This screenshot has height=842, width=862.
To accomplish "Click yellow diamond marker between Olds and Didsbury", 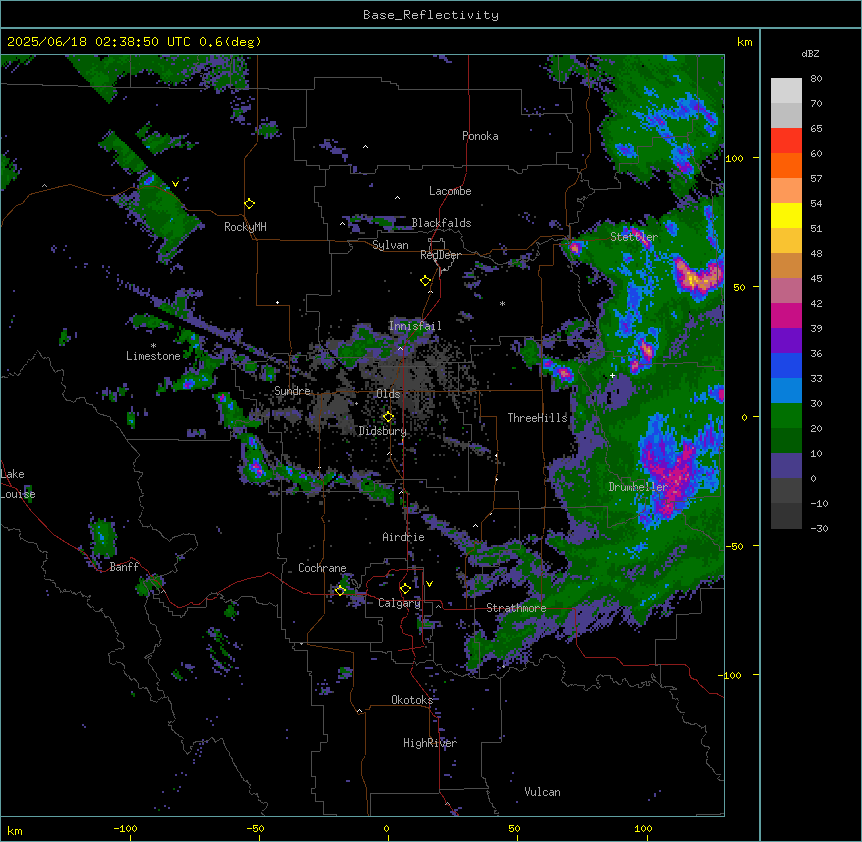I will (389, 417).
